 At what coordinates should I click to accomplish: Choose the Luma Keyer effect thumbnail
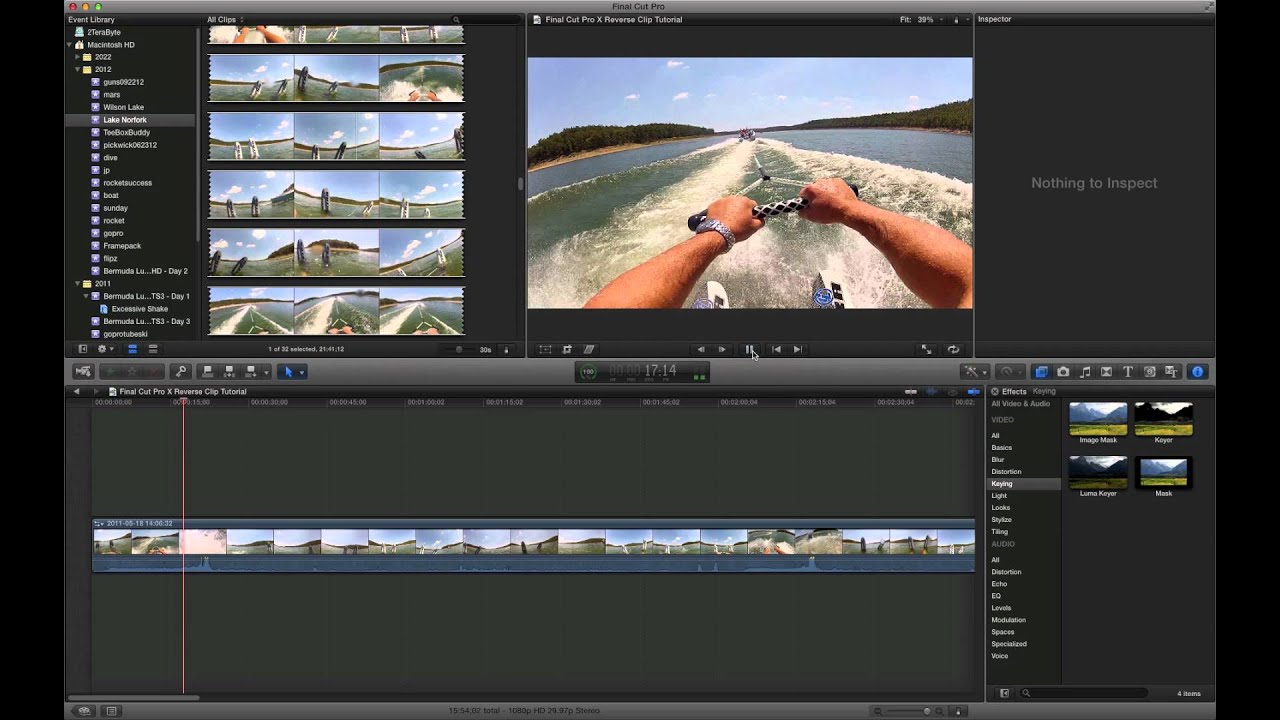pyautogui.click(x=1098, y=472)
